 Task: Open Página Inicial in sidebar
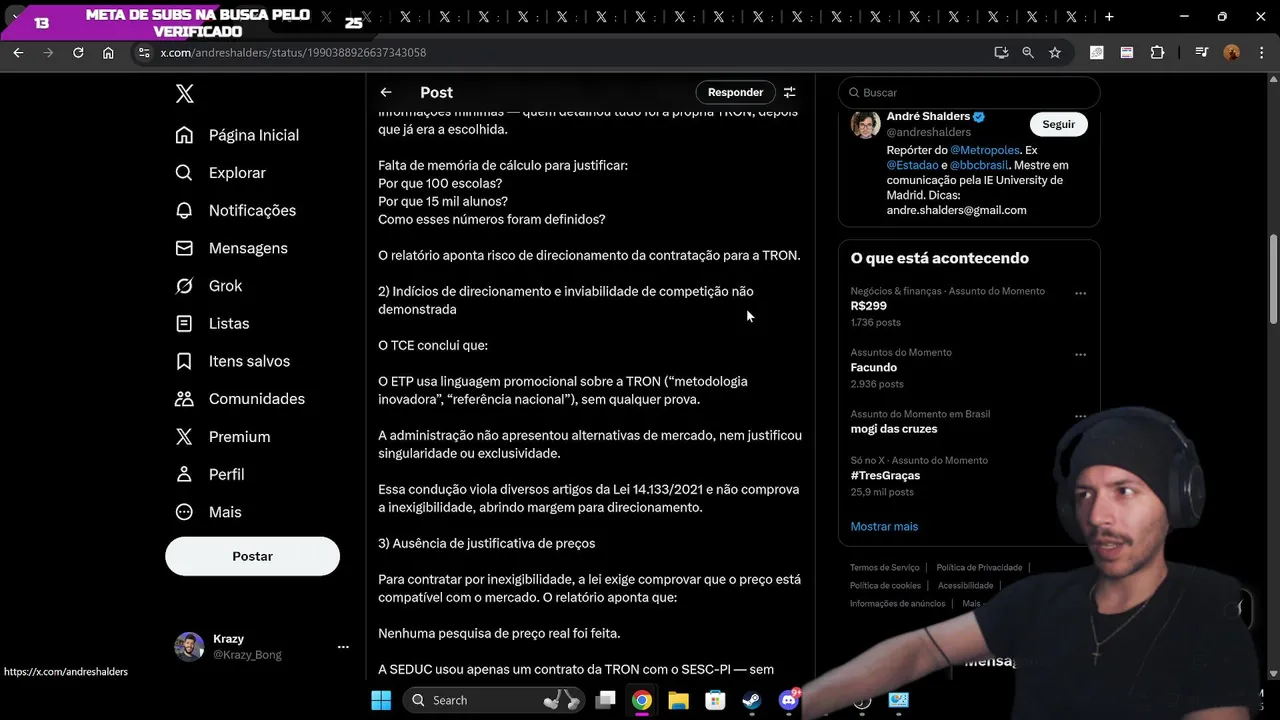(238, 135)
